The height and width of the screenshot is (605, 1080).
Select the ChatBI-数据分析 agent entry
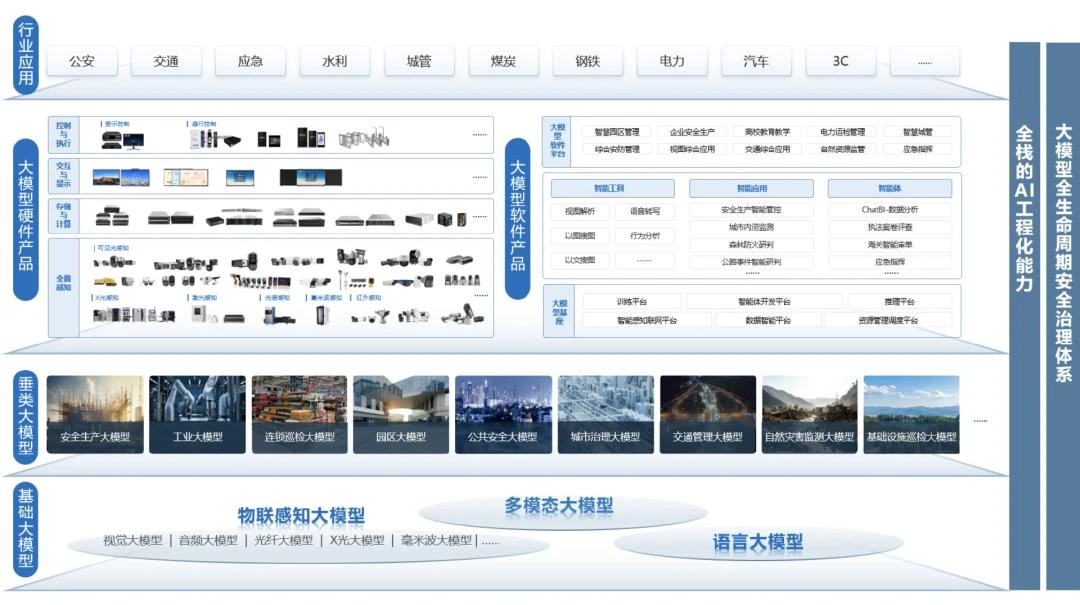point(890,209)
